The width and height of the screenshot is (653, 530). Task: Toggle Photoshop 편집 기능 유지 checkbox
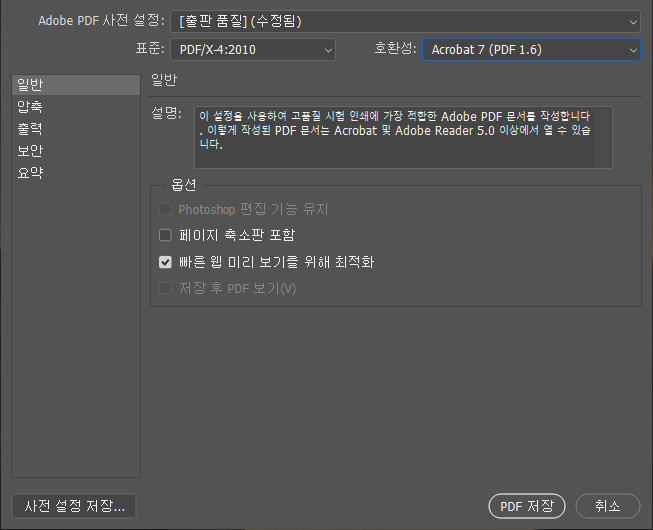pos(165,209)
